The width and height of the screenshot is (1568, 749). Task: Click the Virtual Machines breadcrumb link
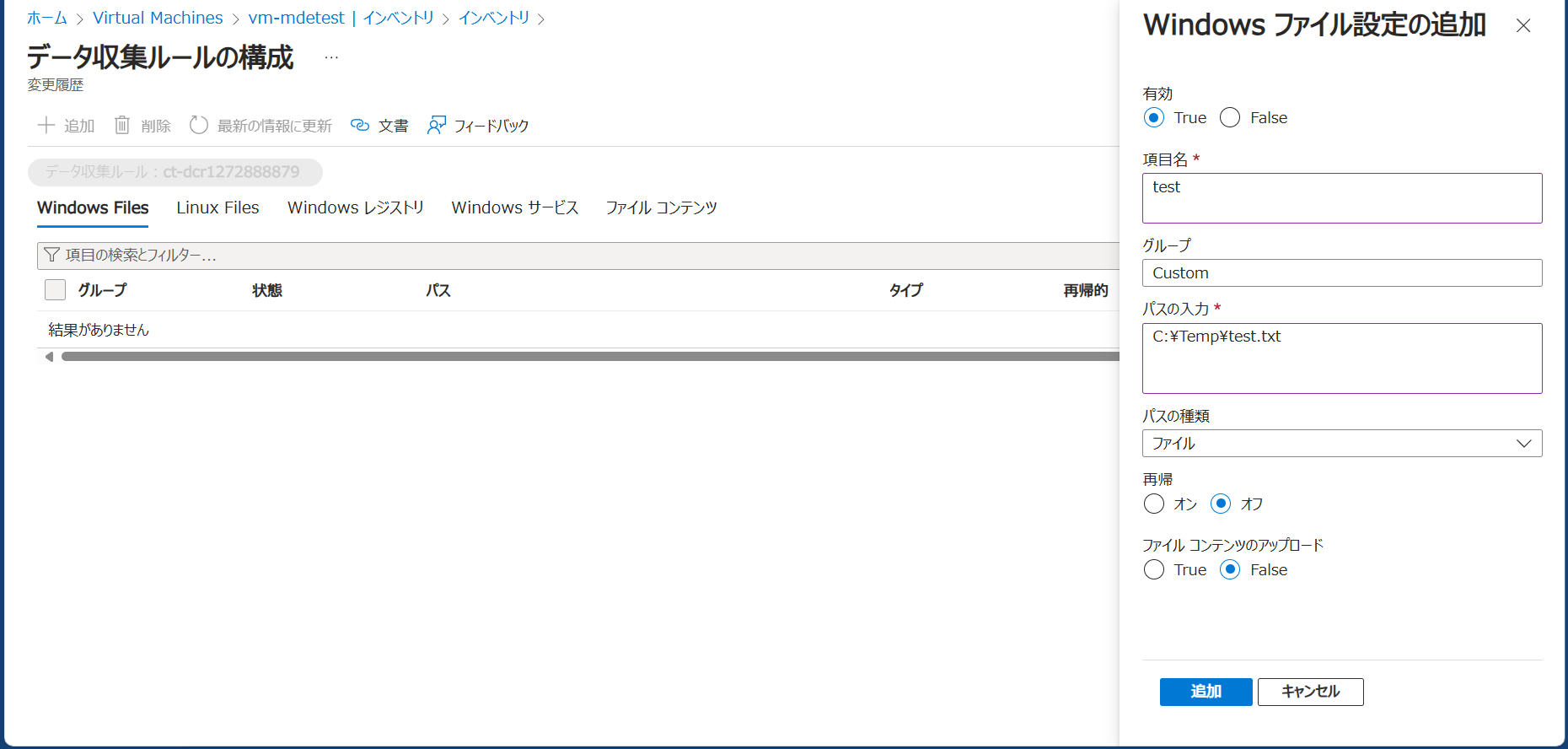pyautogui.click(x=158, y=18)
